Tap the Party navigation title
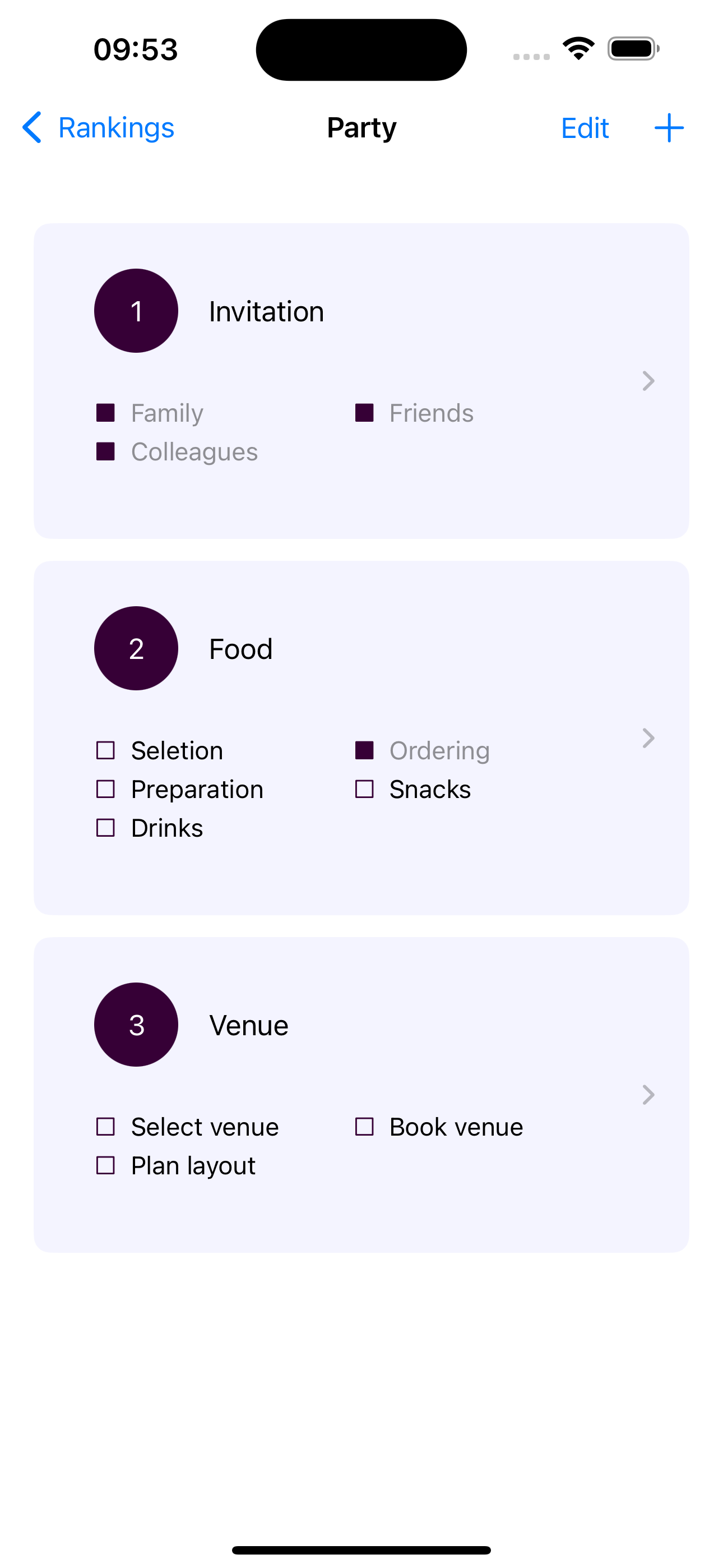Viewport: 723px width, 1568px height. 361,128
